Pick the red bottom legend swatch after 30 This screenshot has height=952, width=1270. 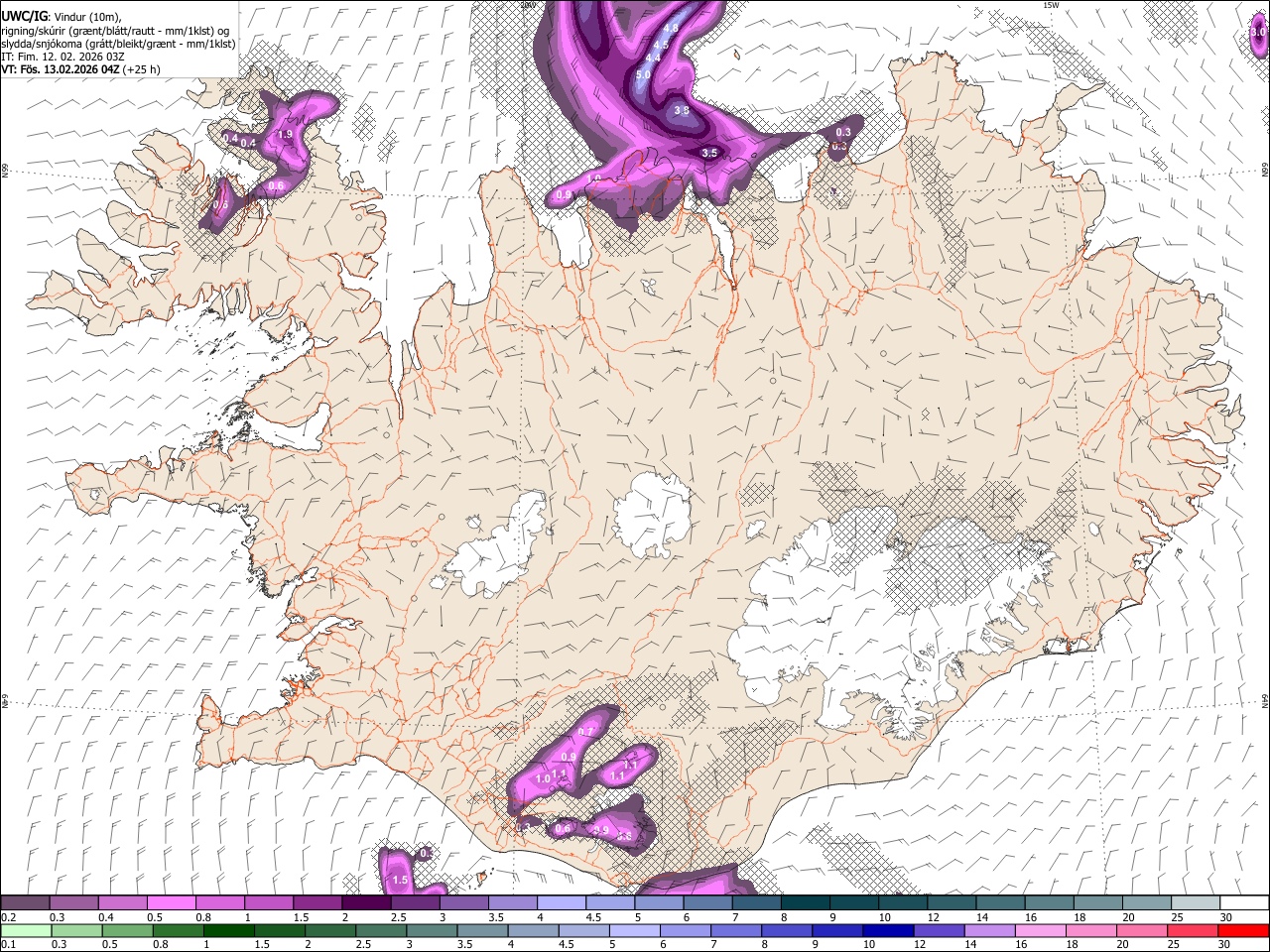[1245, 930]
